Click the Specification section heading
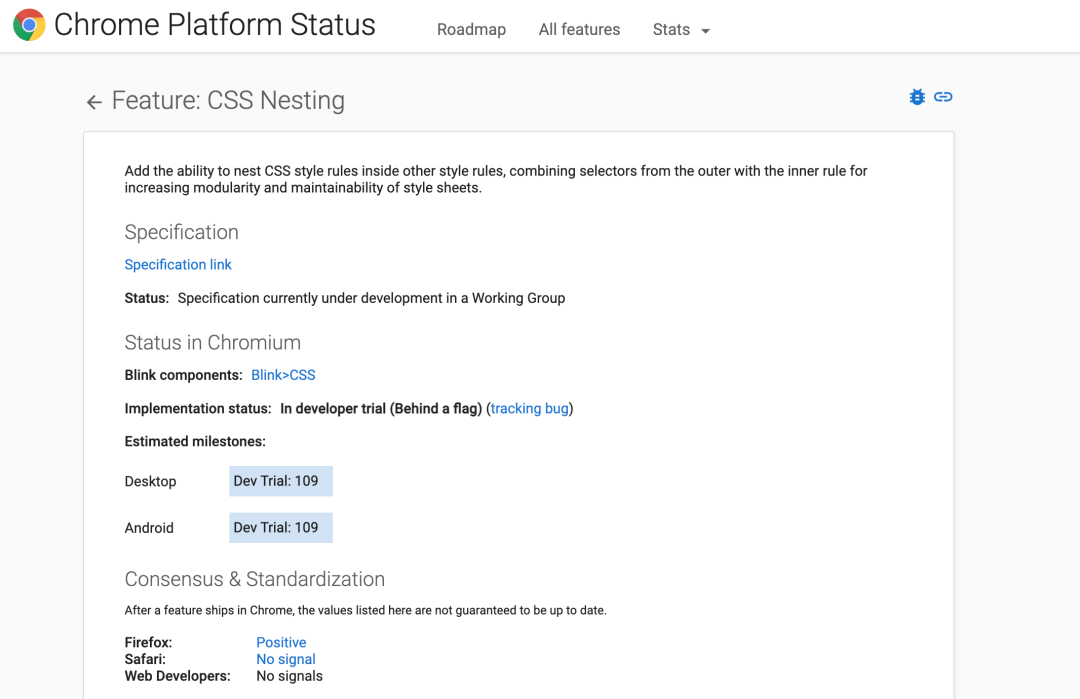Image resolution: width=1080 pixels, height=699 pixels. [x=181, y=232]
